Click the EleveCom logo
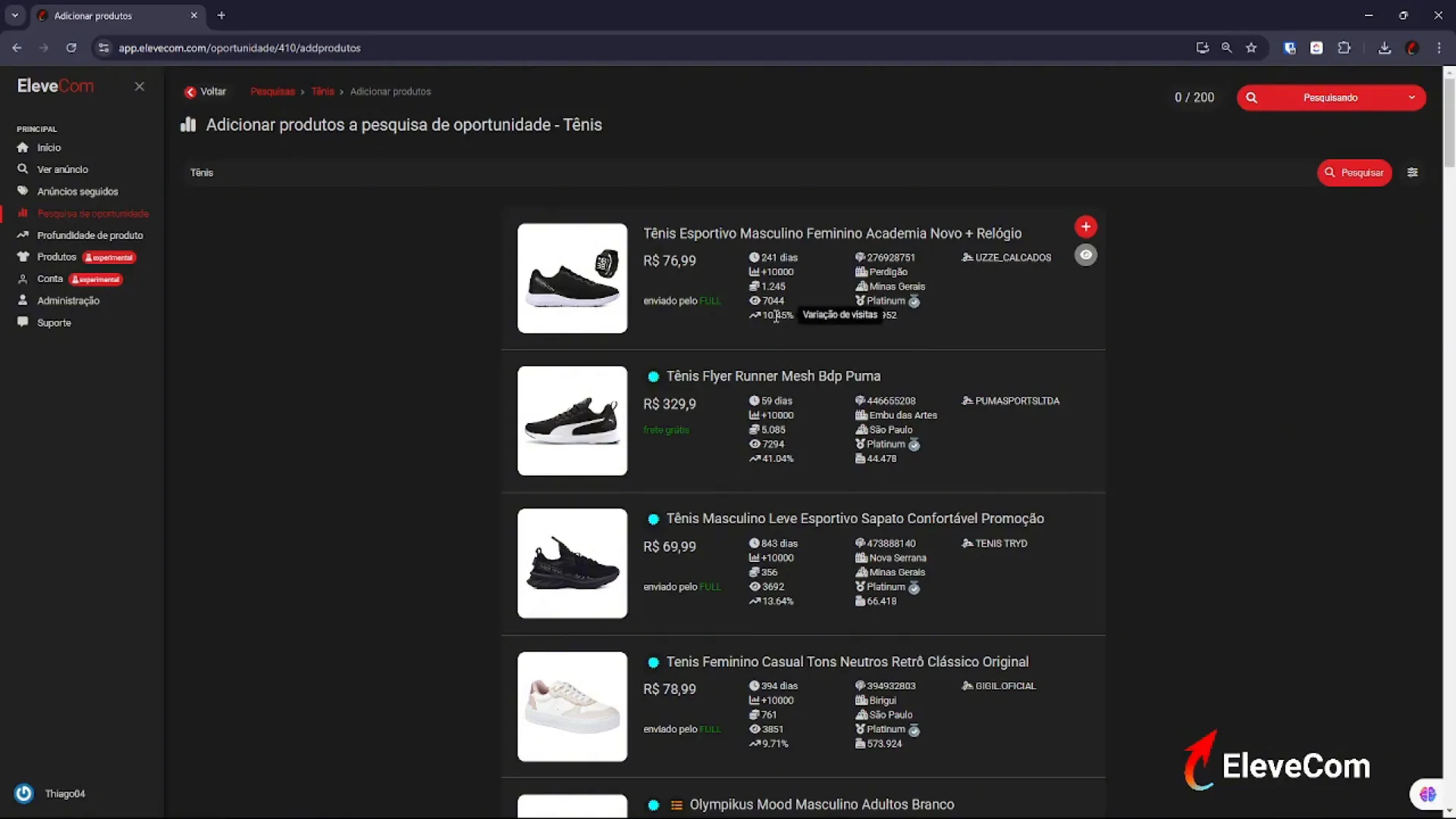 pyautogui.click(x=55, y=86)
